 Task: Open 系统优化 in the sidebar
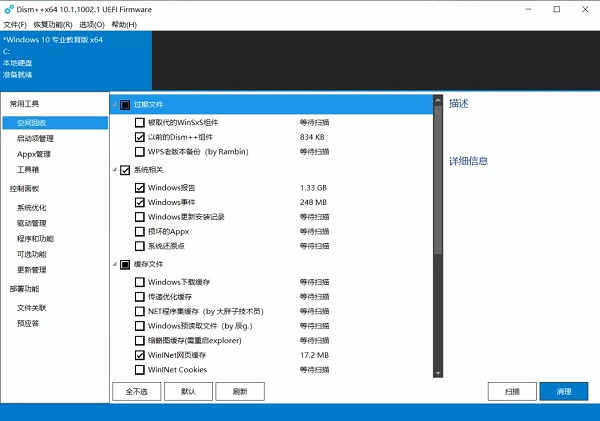(31, 207)
